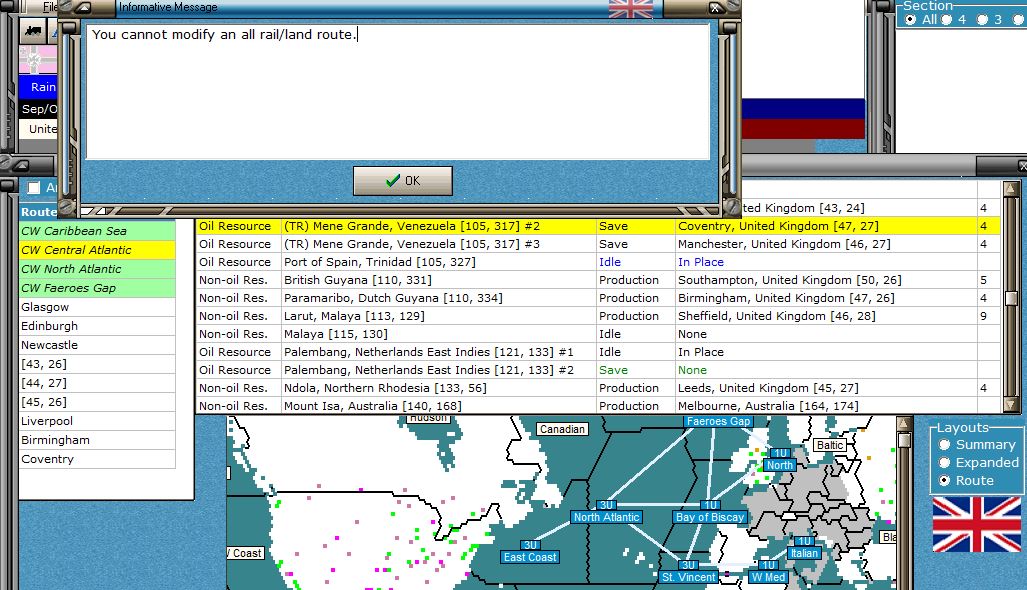The width and height of the screenshot is (1027, 590).
Task: Click North Atlantic sea area label
Action: tap(607, 517)
